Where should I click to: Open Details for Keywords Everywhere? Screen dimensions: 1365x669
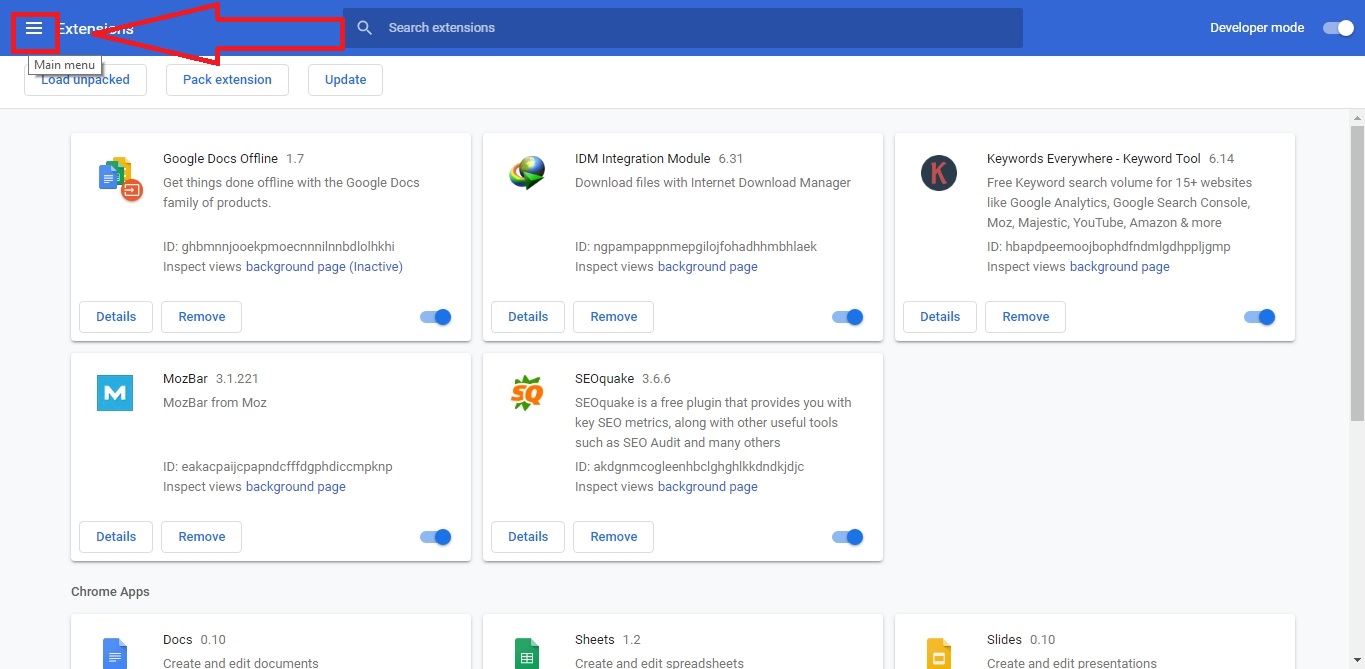(940, 317)
